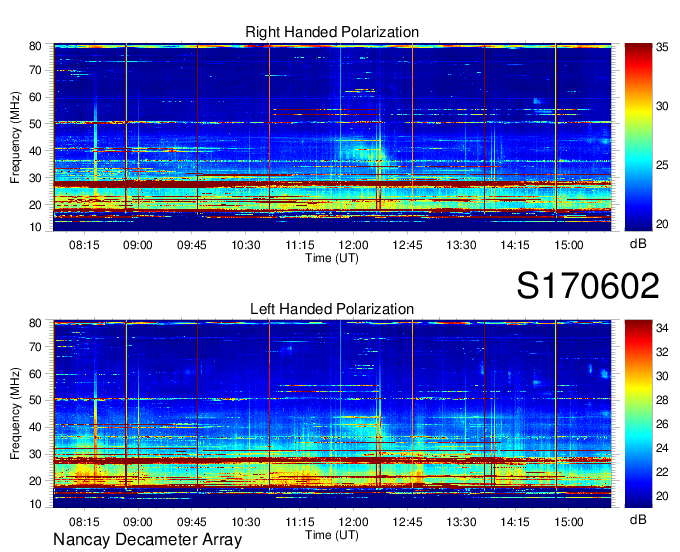Click Time (UT) label of Left Handed plot
Image resolution: width=680 pixels, height=552 pixels.
click(332, 535)
